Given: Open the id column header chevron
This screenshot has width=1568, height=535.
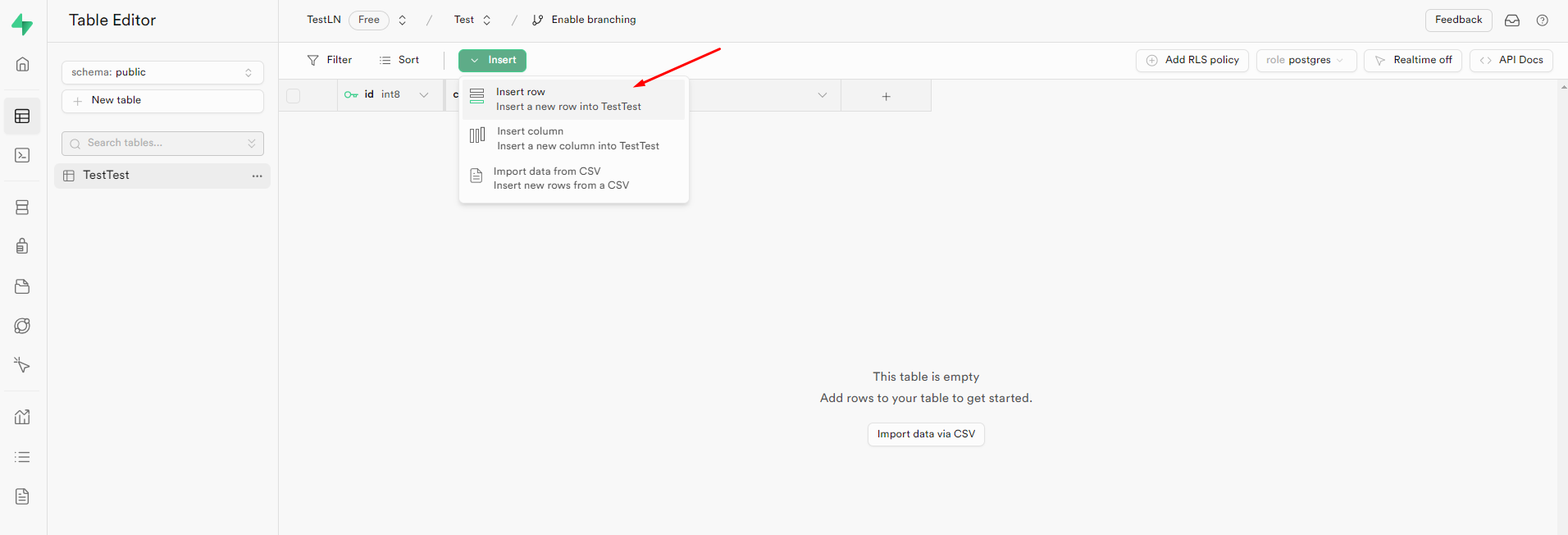Looking at the screenshot, I should 424,95.
